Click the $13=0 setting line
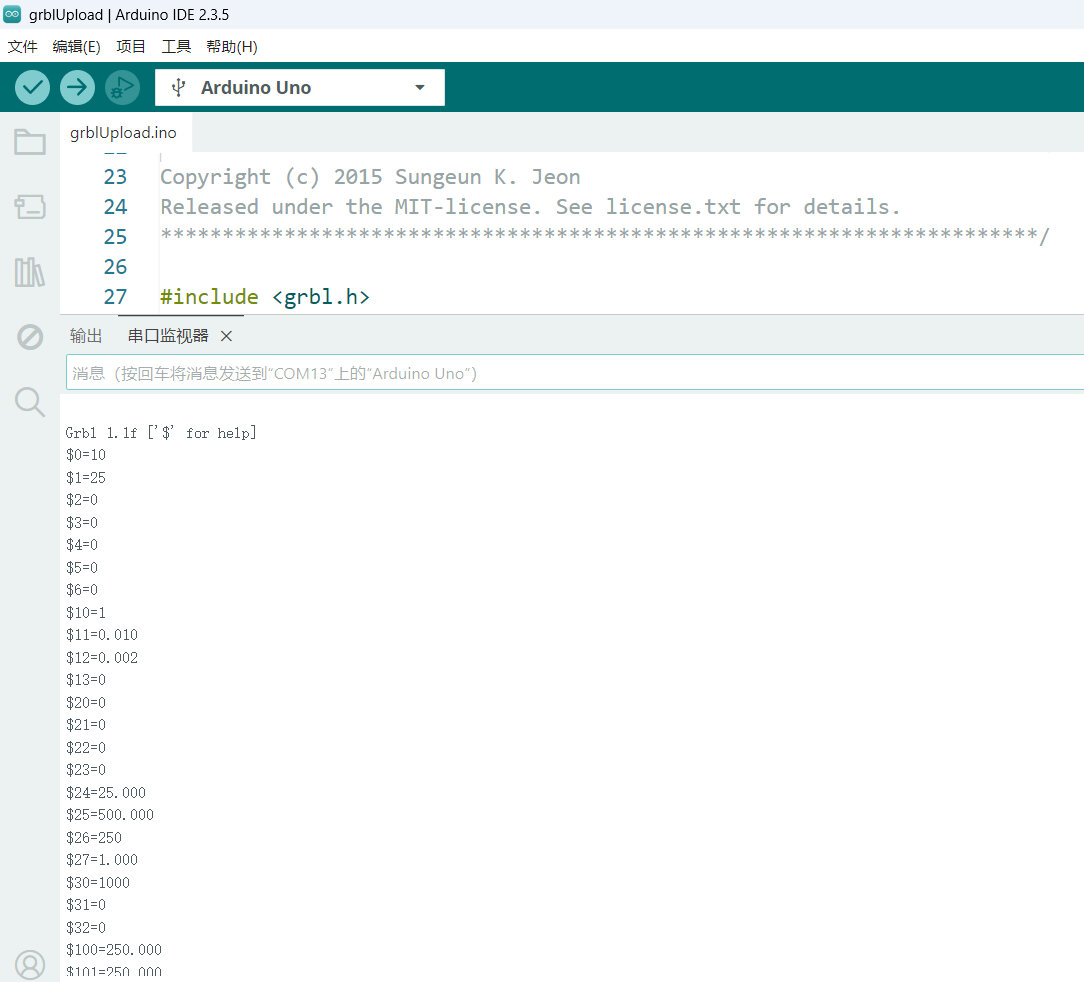The height and width of the screenshot is (982, 1084). point(86,680)
